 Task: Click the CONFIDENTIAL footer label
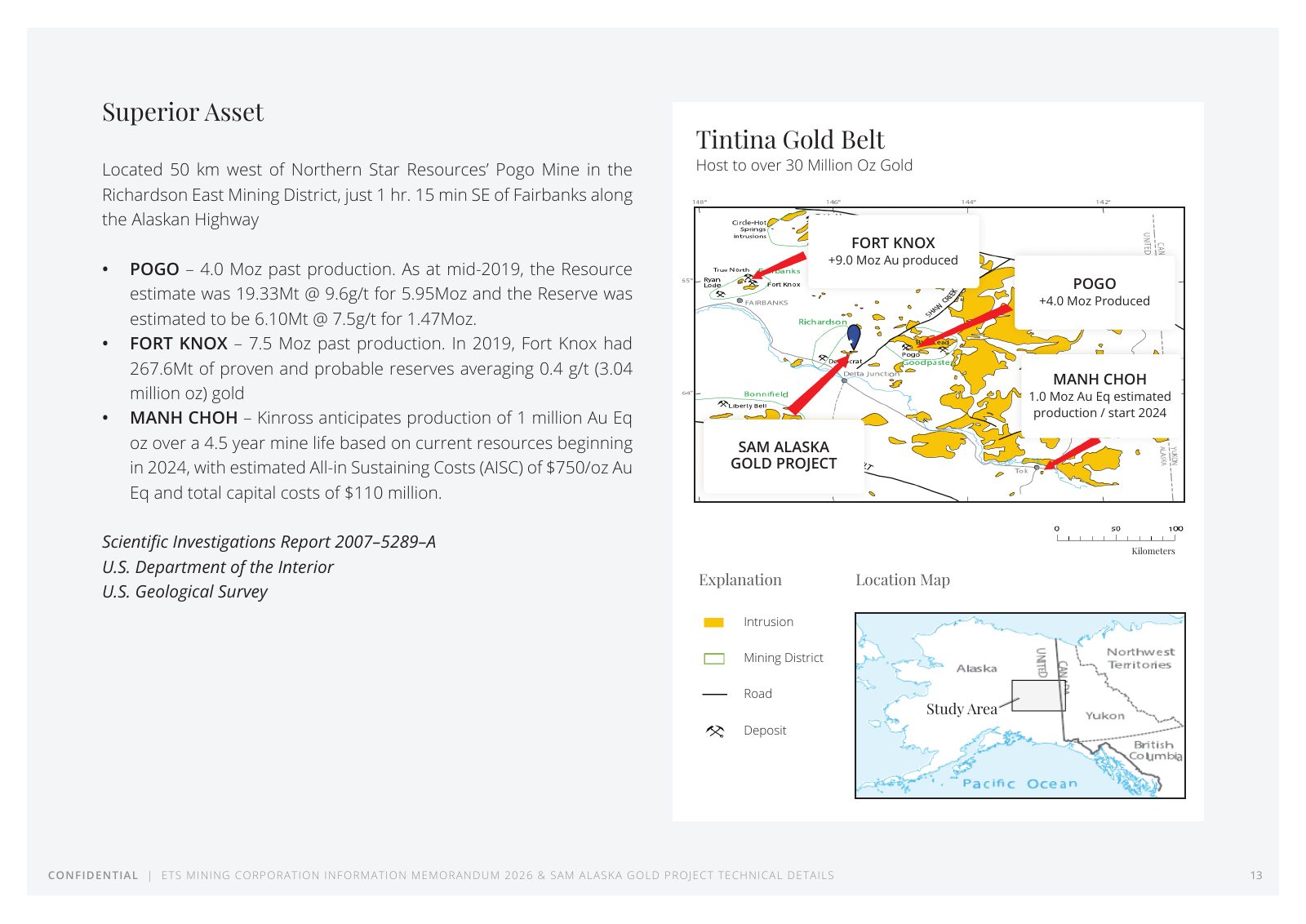[93, 875]
